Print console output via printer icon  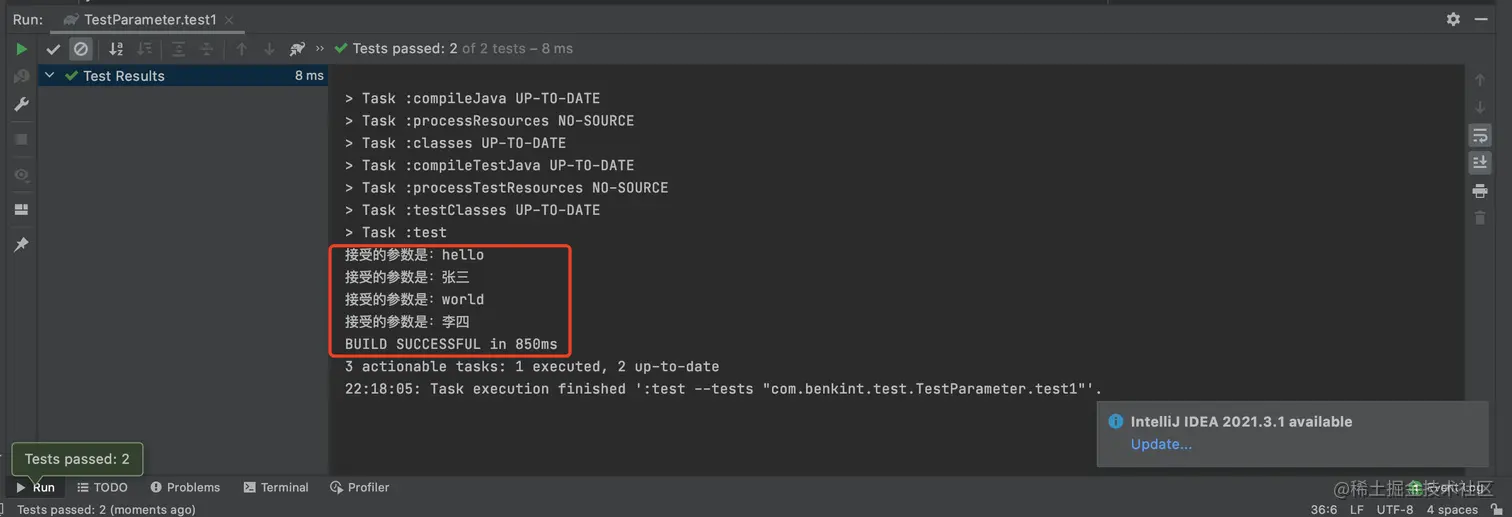[1480, 190]
